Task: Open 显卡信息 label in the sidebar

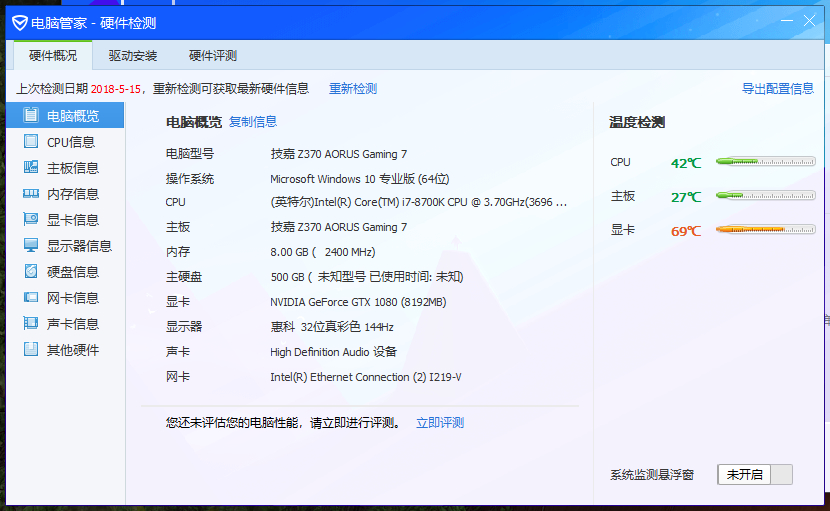Action: coord(73,220)
